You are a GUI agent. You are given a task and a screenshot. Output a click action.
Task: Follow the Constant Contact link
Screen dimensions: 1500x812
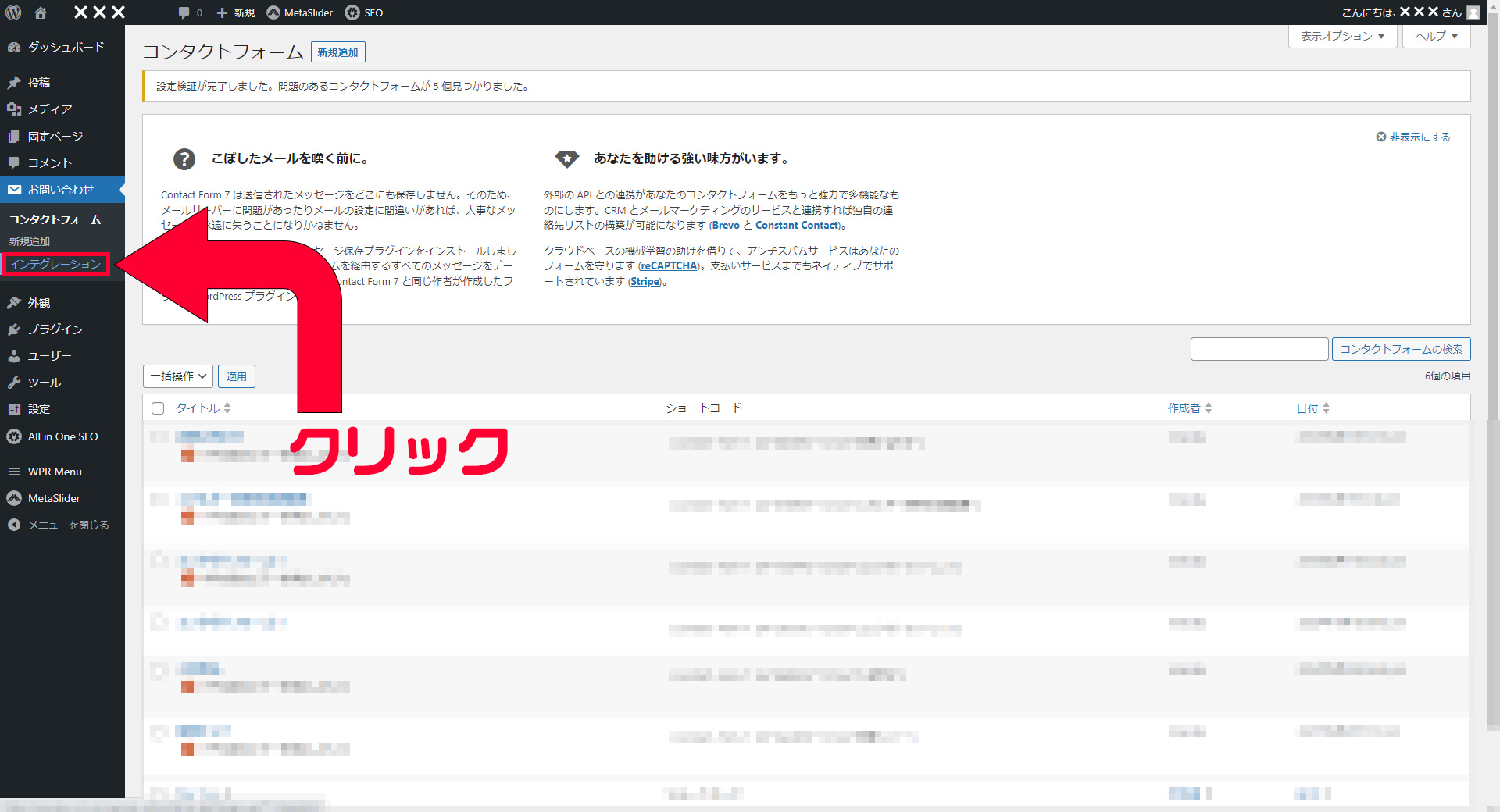[797, 226]
